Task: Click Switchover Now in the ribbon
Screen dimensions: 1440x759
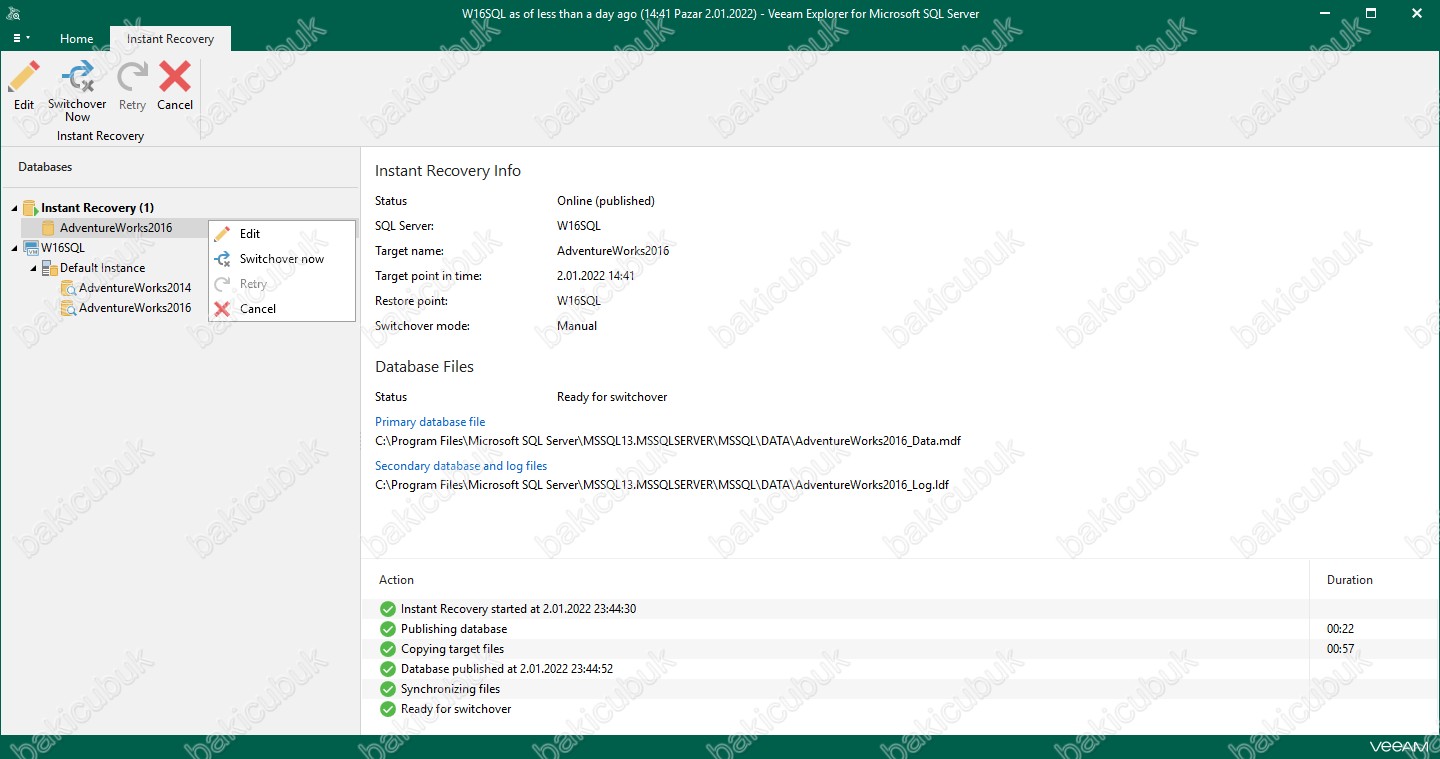Action: [77, 92]
